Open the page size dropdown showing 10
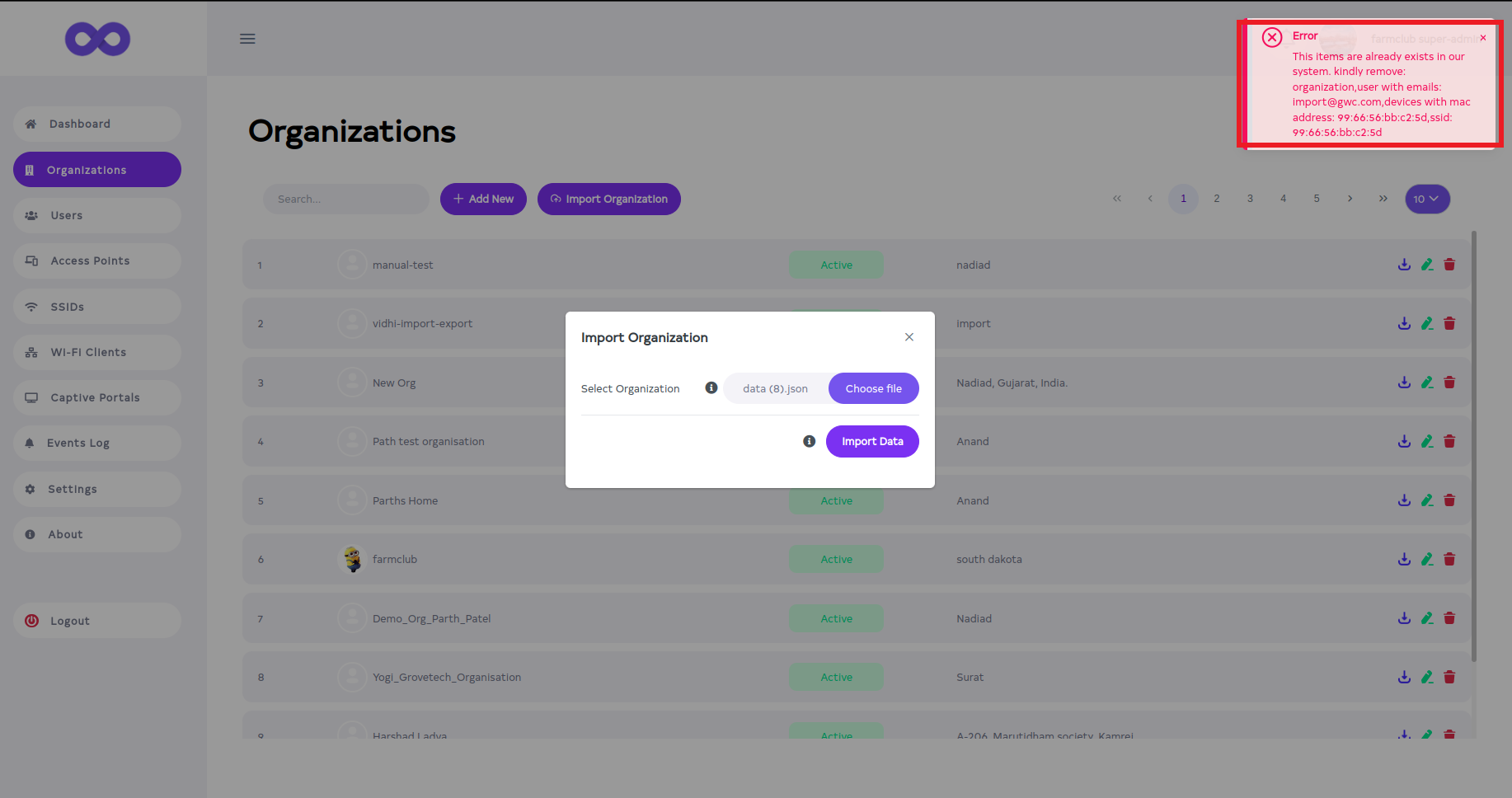 (1426, 199)
